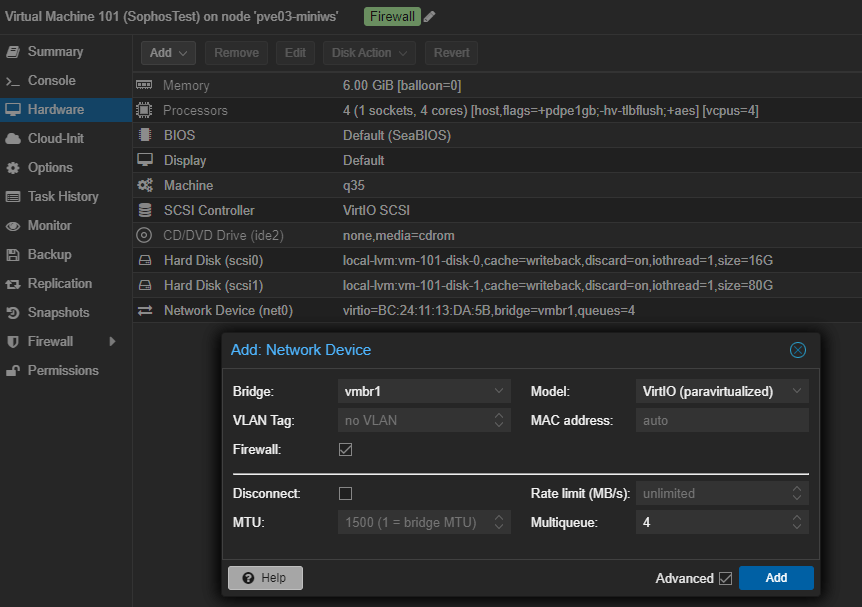
Task: Click the Revert toolbar button
Action: (451, 53)
